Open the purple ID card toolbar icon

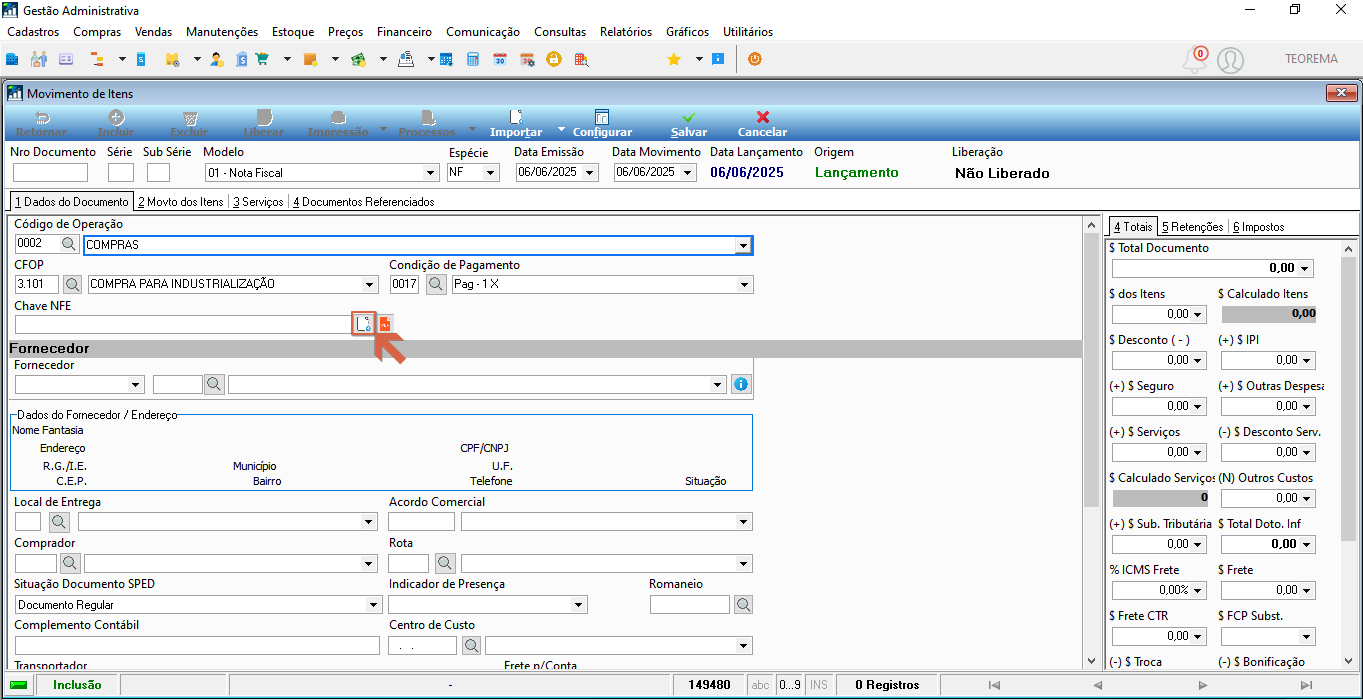pyautogui.click(x=66, y=59)
